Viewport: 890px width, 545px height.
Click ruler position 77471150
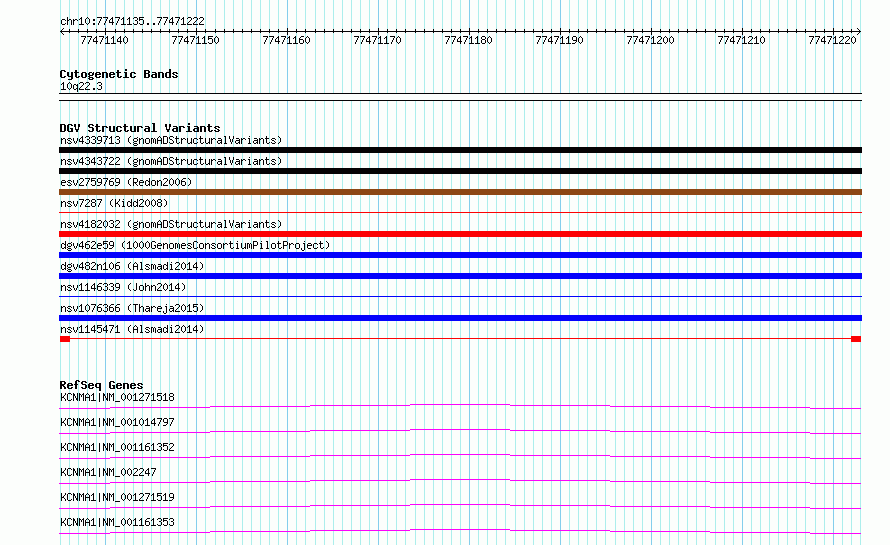pyautogui.click(x=195, y=40)
